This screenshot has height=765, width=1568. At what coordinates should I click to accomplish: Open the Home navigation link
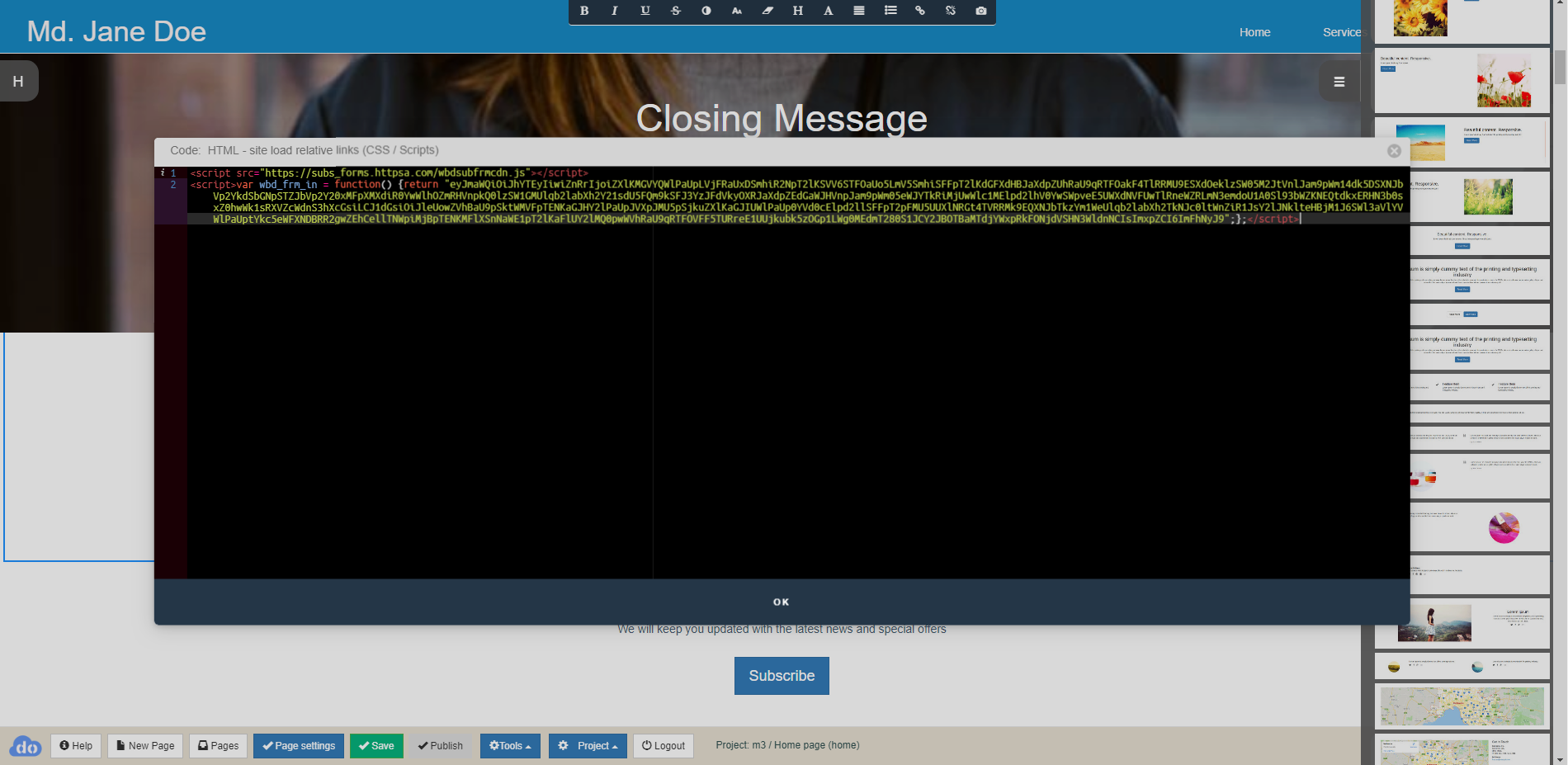pyautogui.click(x=1254, y=32)
